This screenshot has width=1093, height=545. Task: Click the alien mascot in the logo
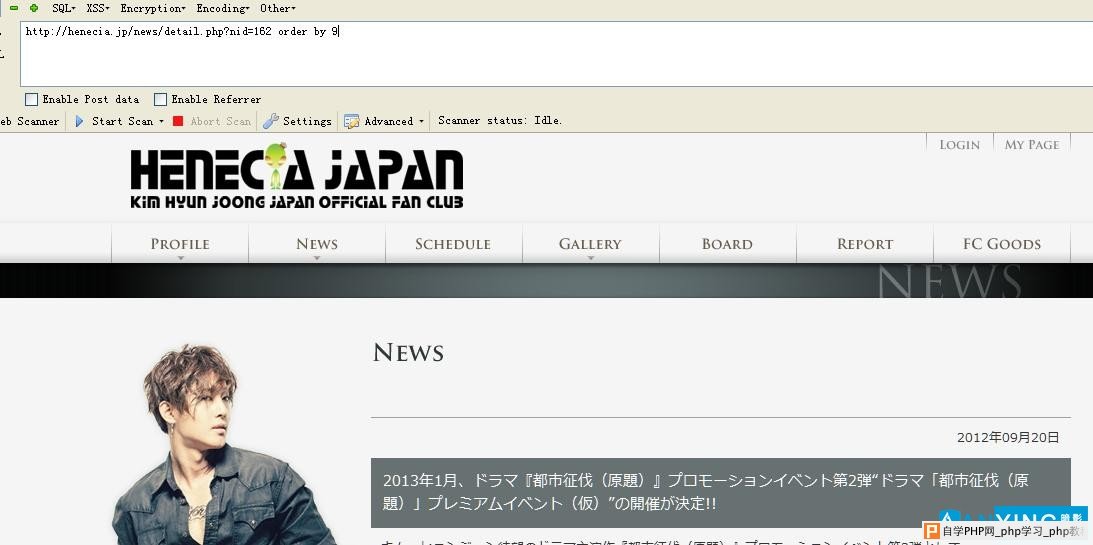click(x=275, y=165)
